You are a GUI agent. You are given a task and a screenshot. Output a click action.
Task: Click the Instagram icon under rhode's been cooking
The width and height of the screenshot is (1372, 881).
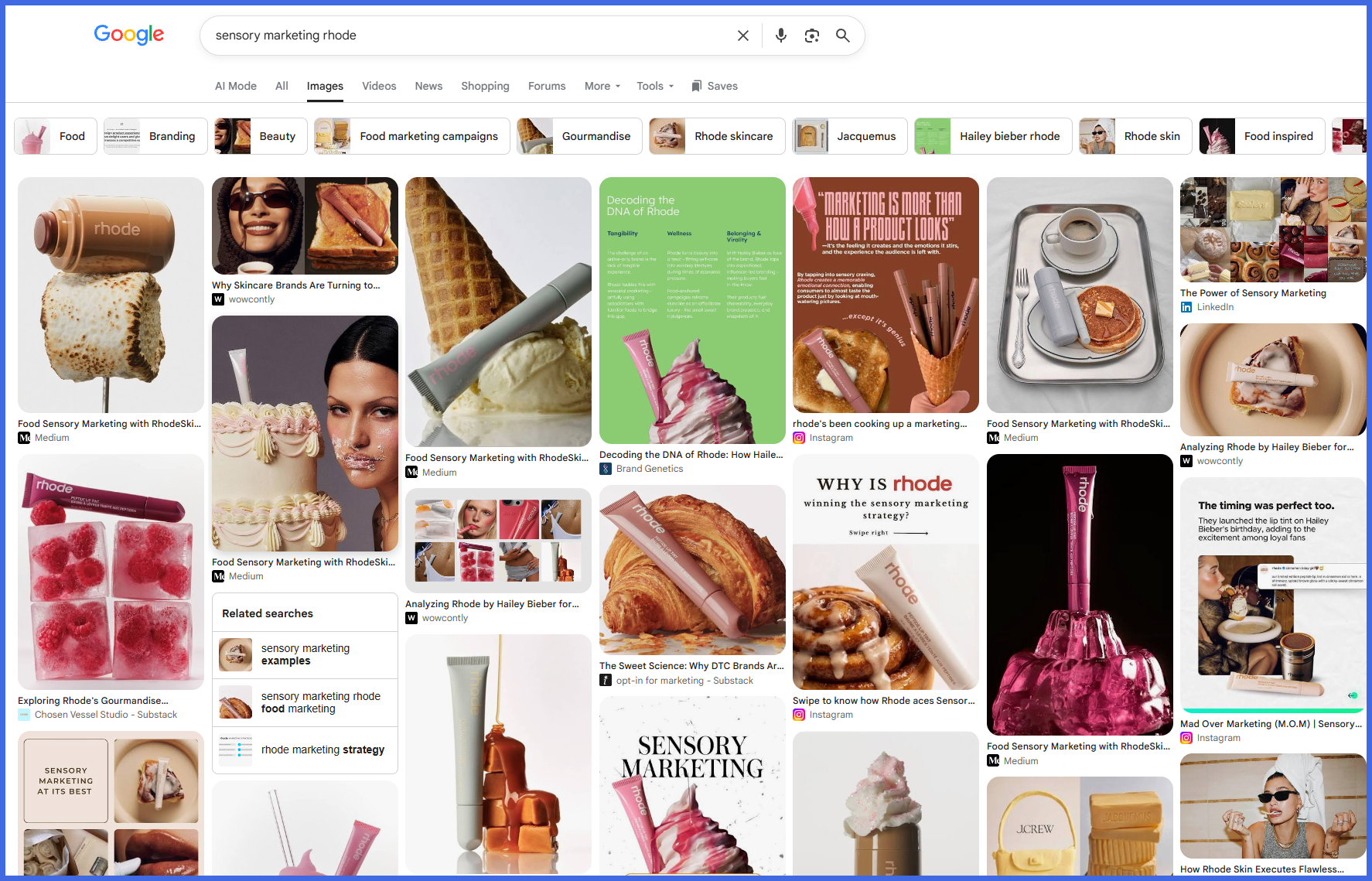click(x=799, y=438)
